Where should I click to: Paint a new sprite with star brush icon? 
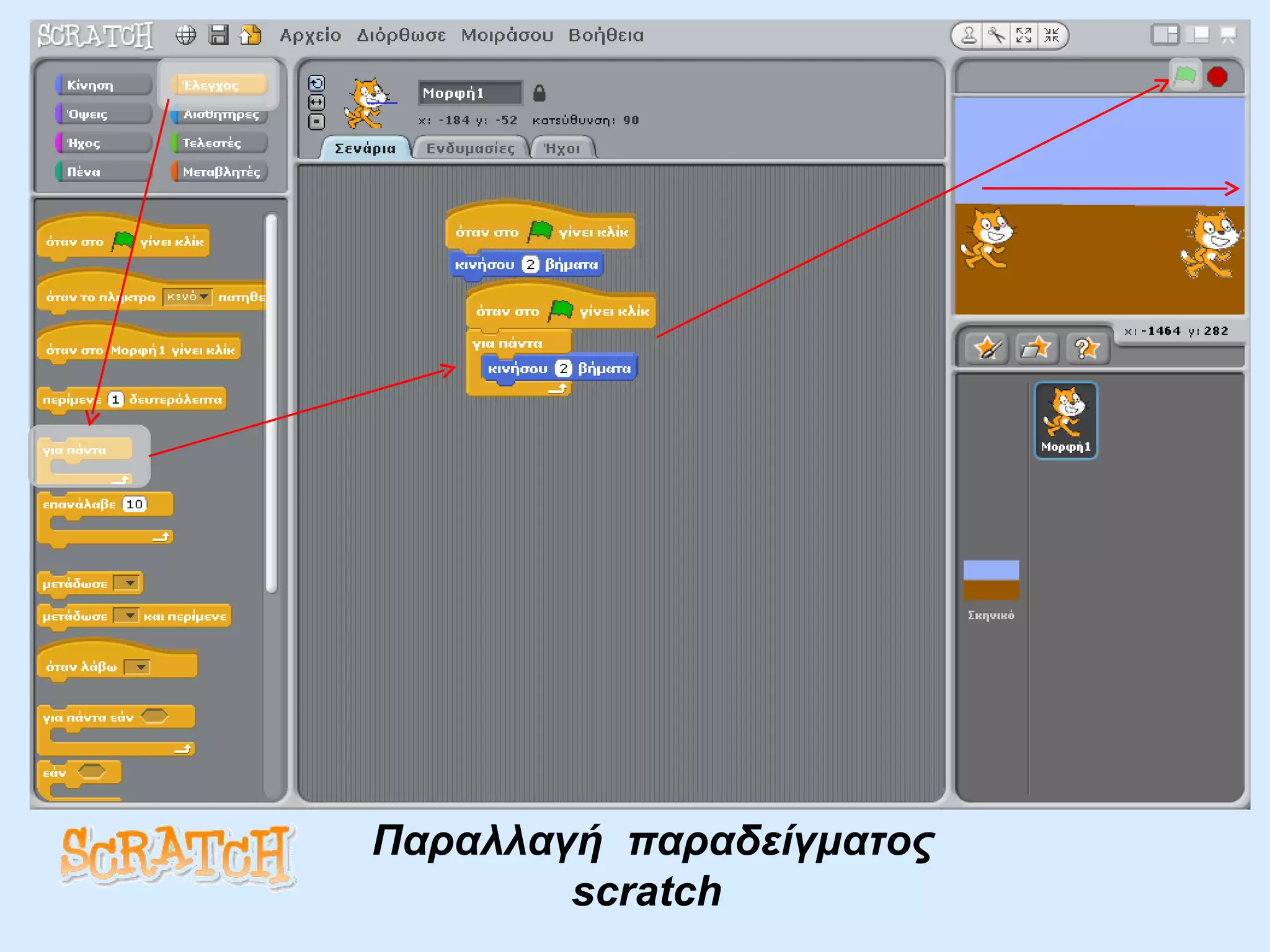[x=987, y=348]
